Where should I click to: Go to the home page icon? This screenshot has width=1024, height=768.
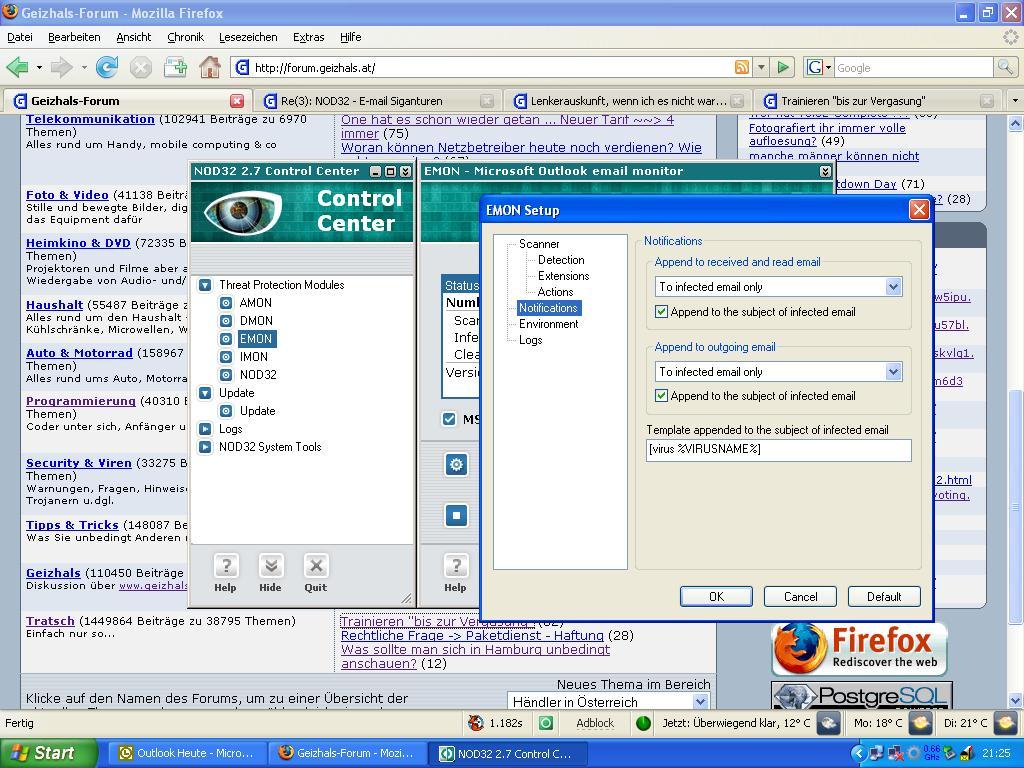click(x=210, y=67)
